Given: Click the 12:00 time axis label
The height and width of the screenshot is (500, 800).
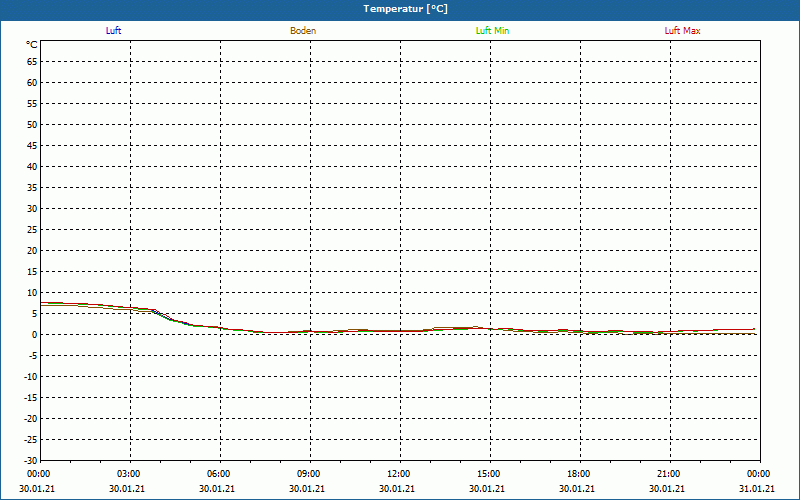Looking at the screenshot, I should tap(398, 474).
